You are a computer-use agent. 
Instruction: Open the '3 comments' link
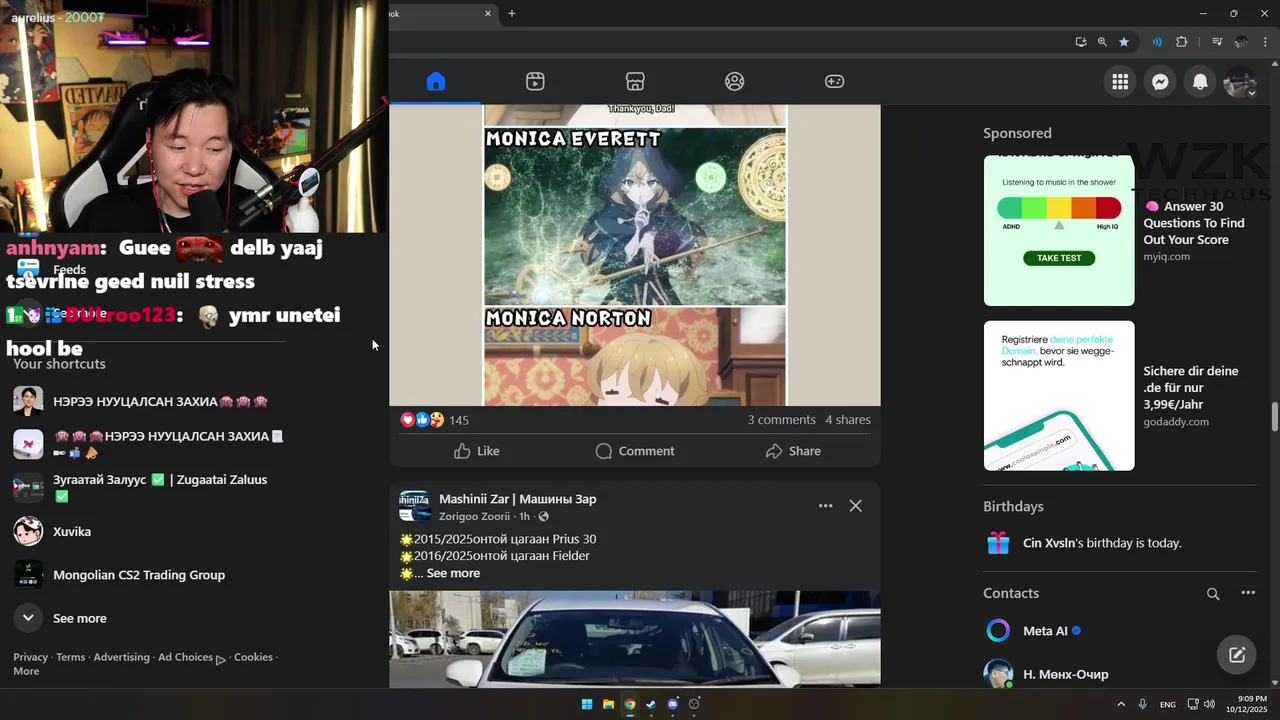pyautogui.click(x=782, y=420)
